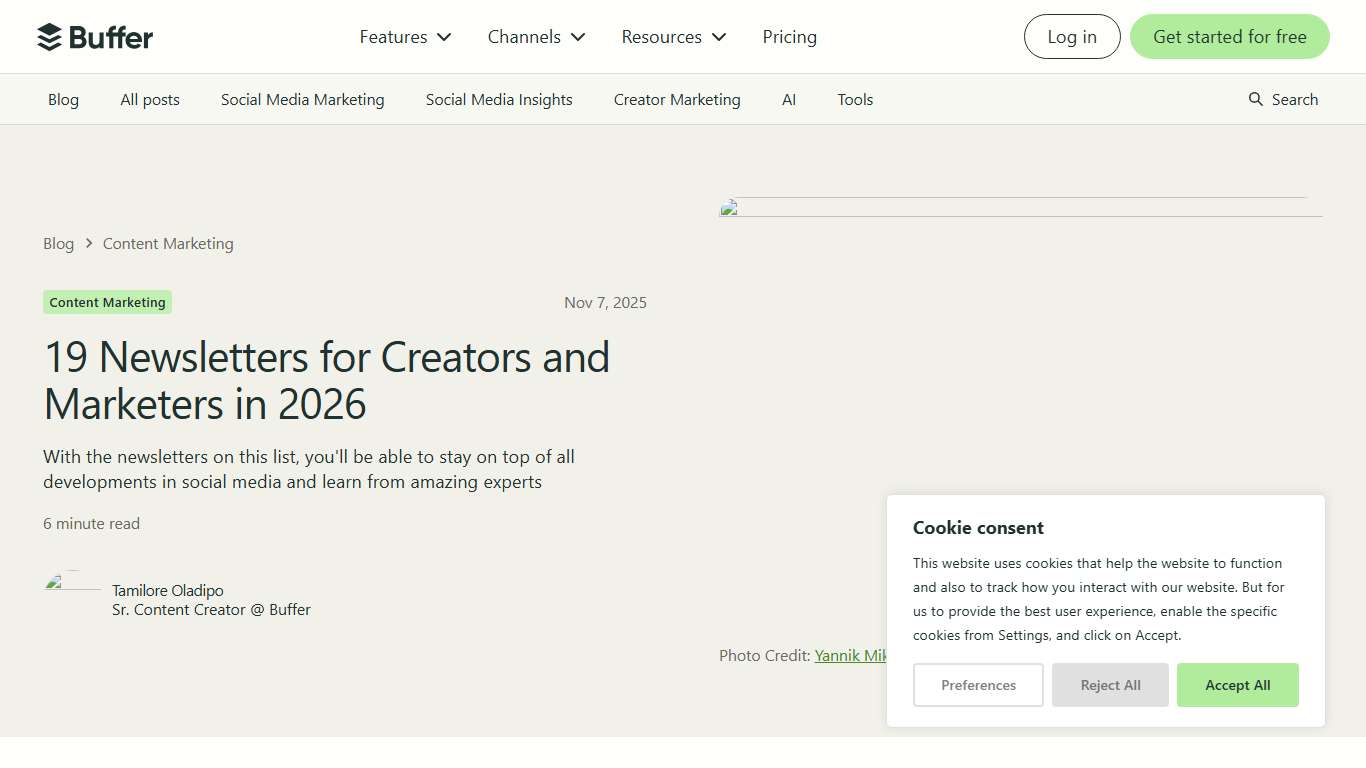
Task: Expand the Channels menu
Action: pos(535,36)
